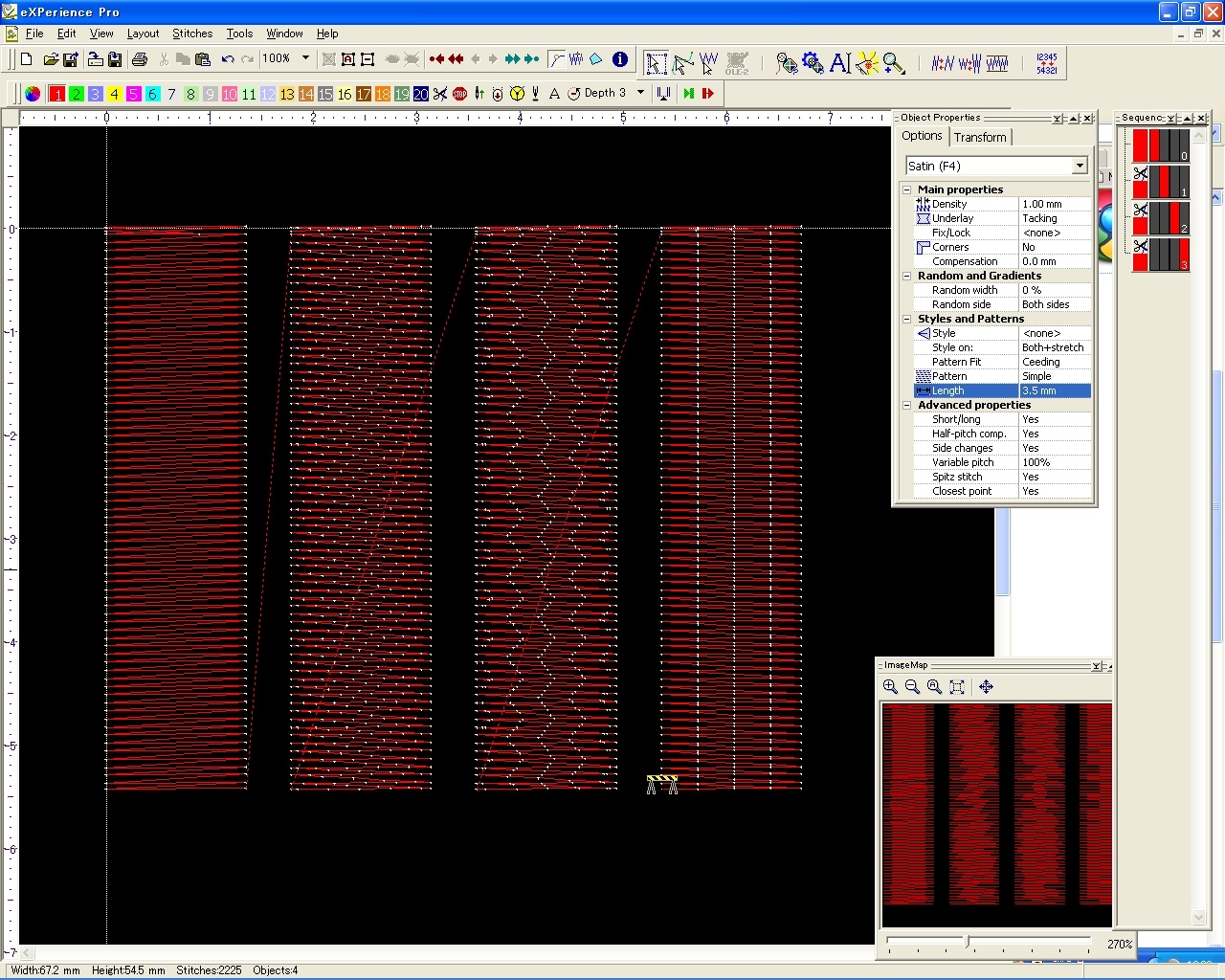Click the large A text lettering tool
This screenshot has height=980, width=1225.
(840, 63)
